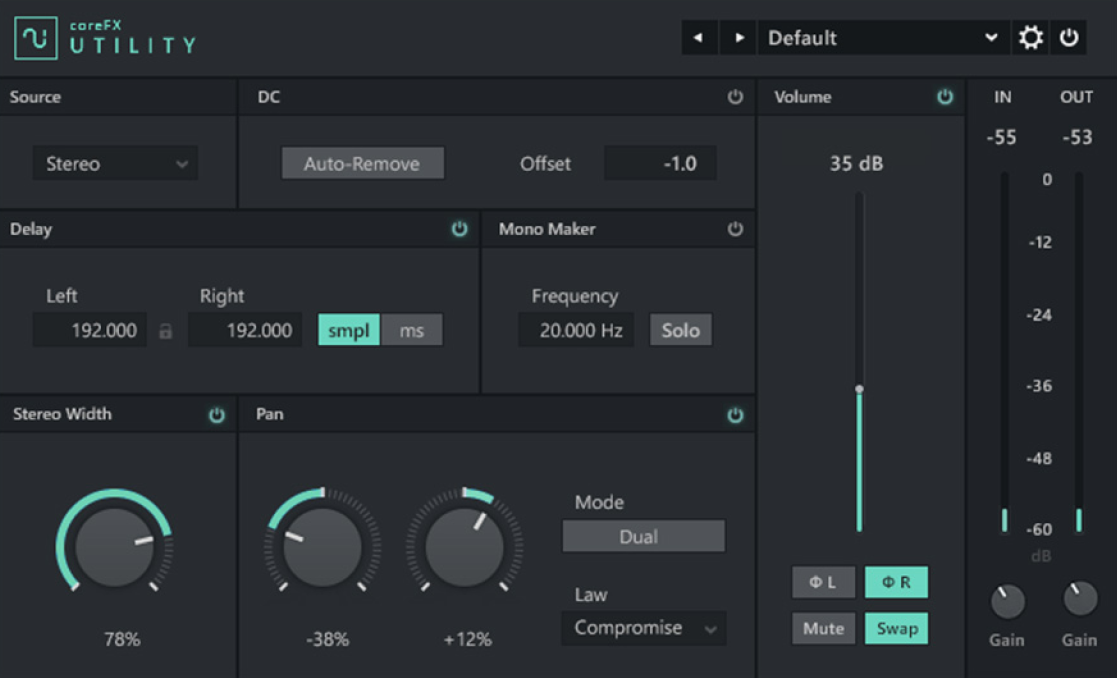Select smpl delay unit mode
Image resolution: width=1117 pixels, height=678 pixels.
[349, 330]
